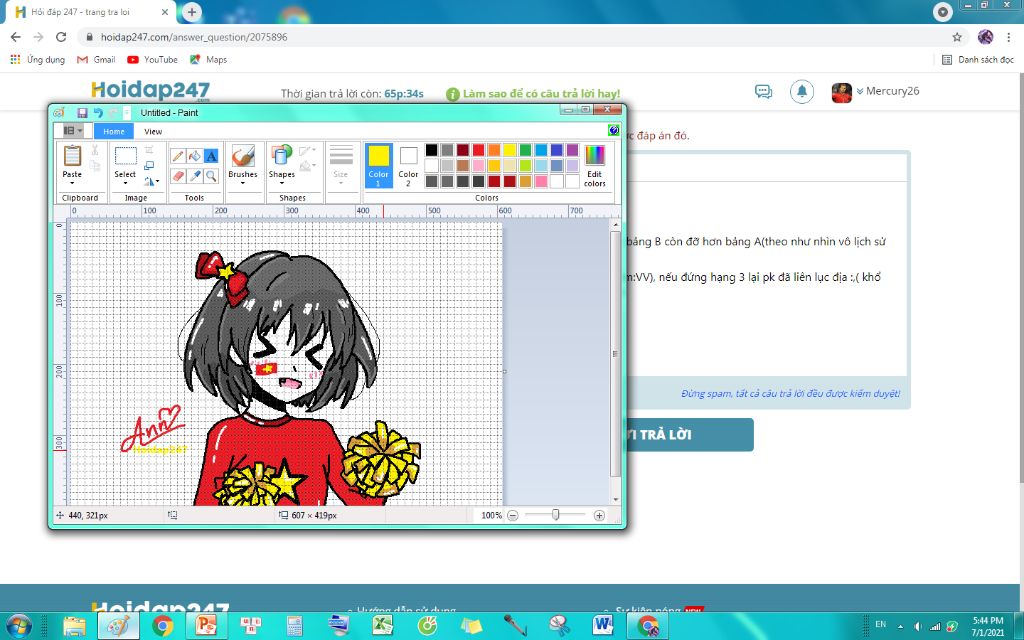
Task: Select the Magnifier tool
Action: (211, 176)
